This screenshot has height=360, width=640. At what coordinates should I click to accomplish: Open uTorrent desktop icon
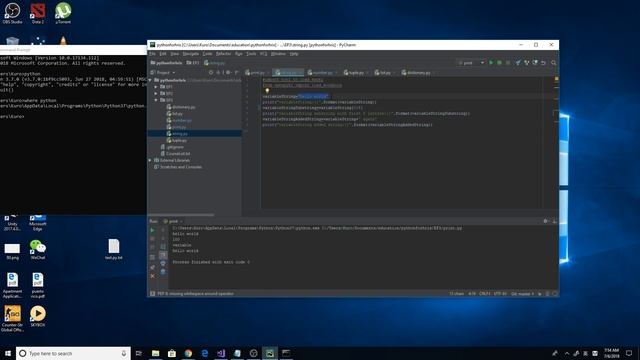pos(63,13)
